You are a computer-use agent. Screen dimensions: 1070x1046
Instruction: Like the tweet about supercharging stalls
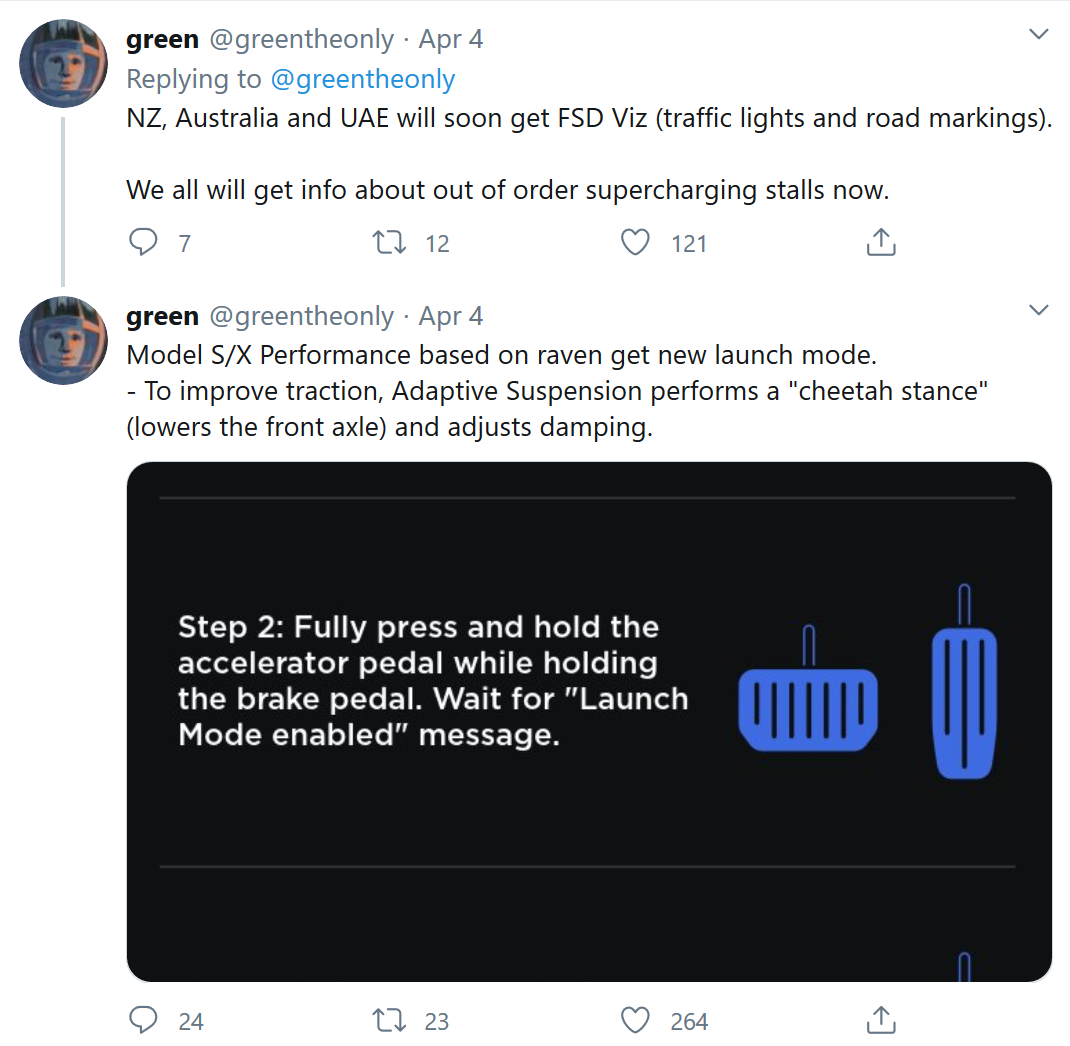click(636, 243)
